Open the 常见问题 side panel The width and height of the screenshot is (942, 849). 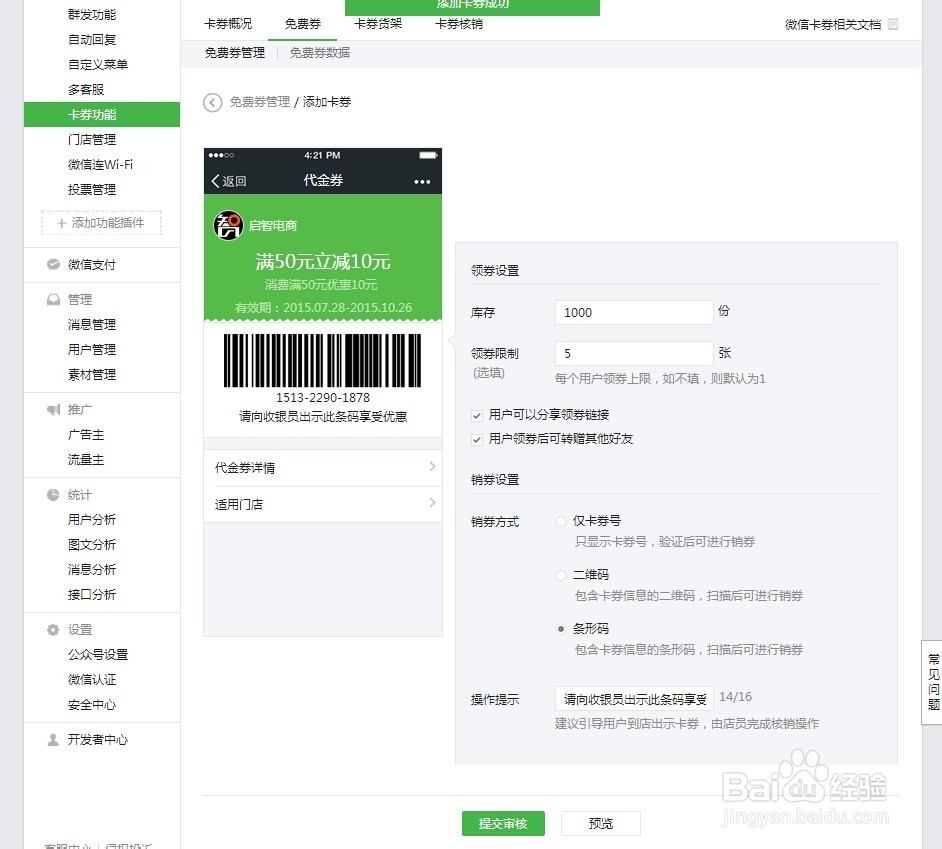[x=931, y=684]
